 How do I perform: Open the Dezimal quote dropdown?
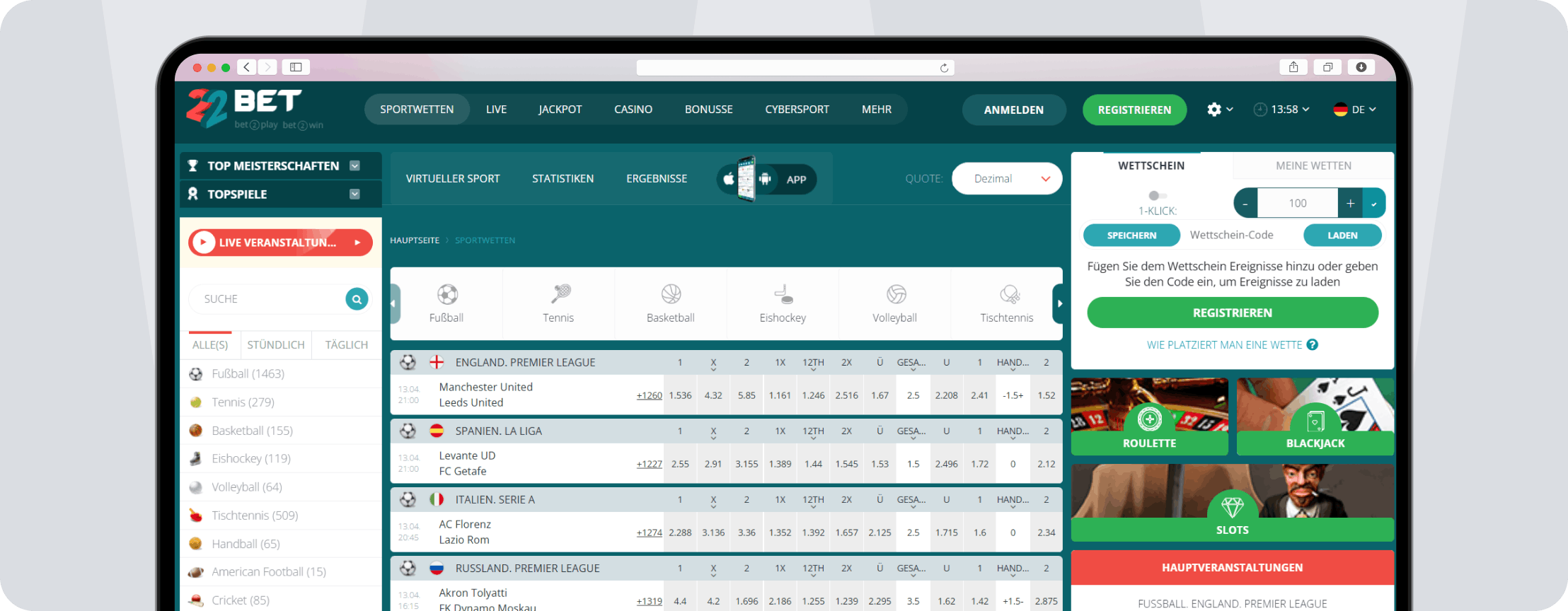pyautogui.click(x=1007, y=179)
